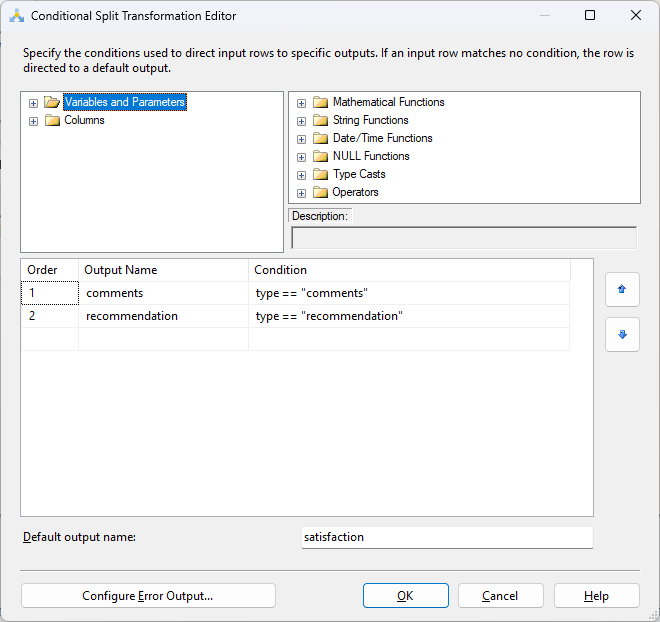
Task: Select the Order cell with value 2
Action: coord(50,316)
